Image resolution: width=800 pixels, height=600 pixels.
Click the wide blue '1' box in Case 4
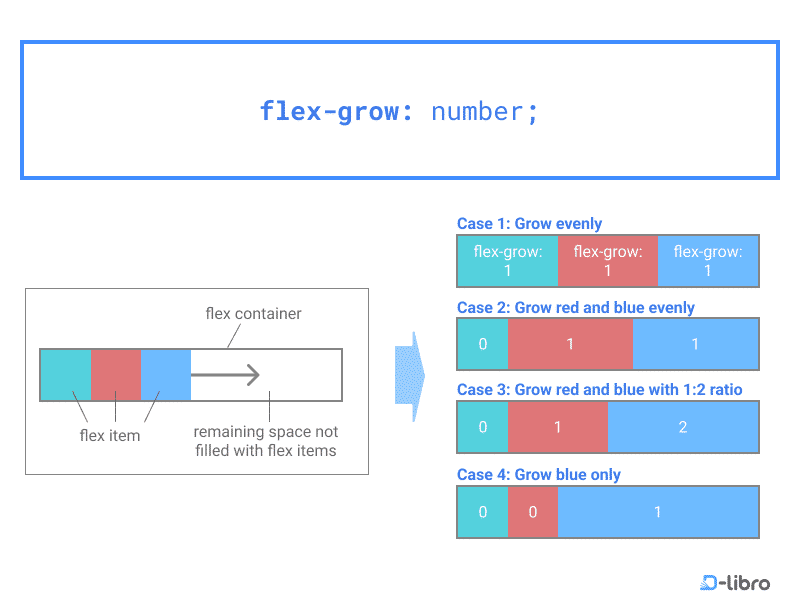click(658, 512)
